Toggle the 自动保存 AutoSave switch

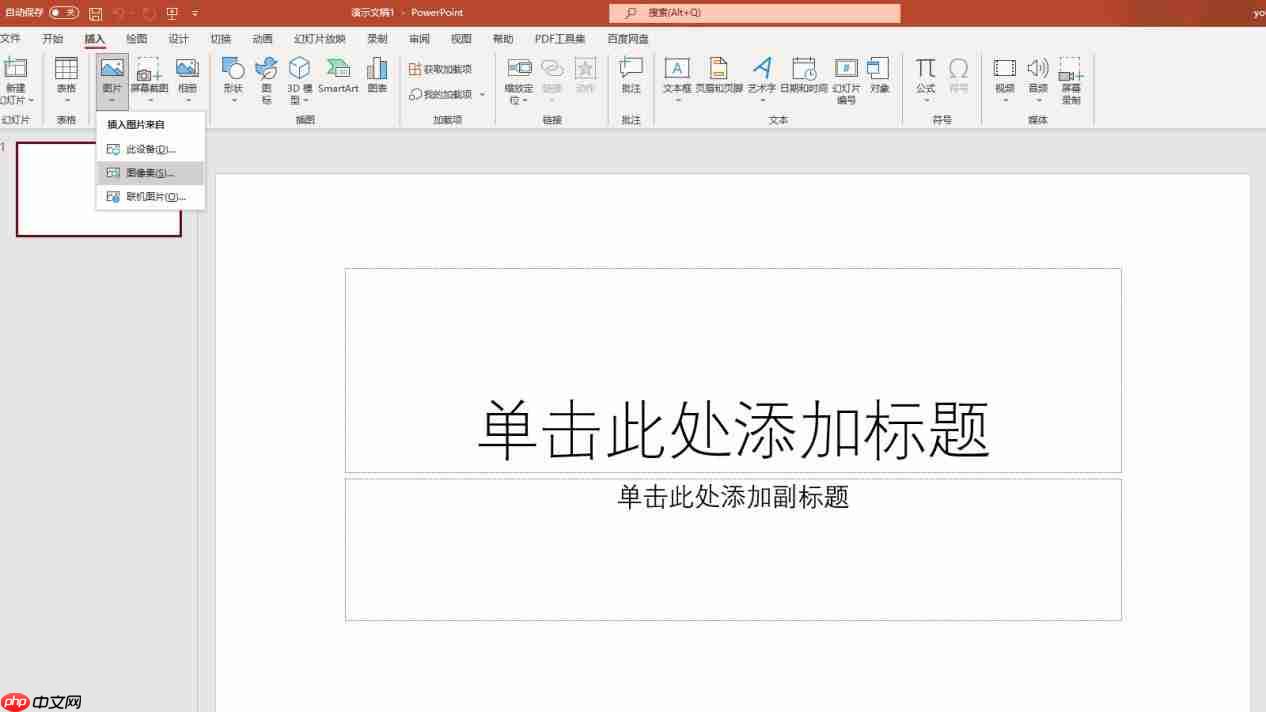[x=64, y=13]
